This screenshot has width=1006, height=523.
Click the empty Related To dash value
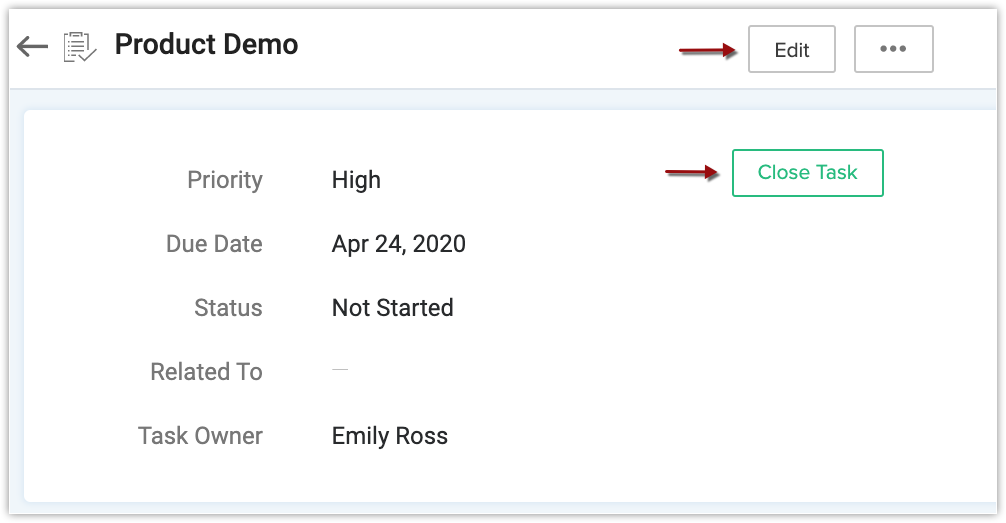(340, 370)
